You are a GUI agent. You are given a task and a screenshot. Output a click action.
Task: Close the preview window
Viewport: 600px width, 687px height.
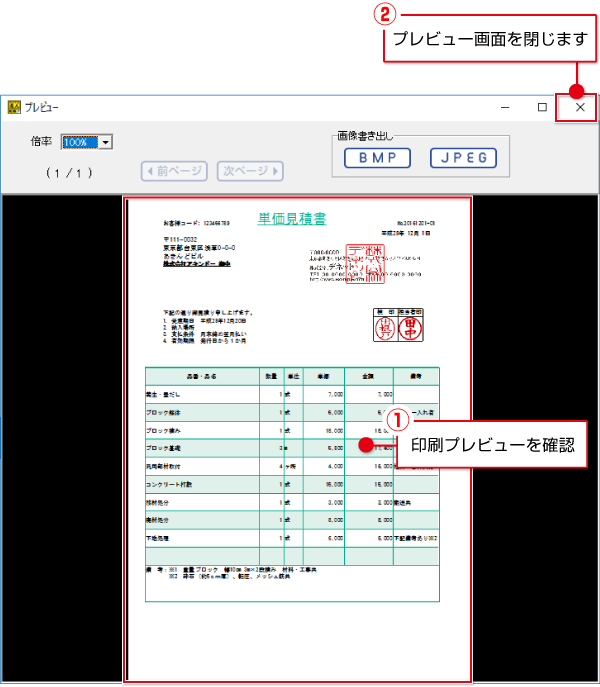pyautogui.click(x=580, y=107)
